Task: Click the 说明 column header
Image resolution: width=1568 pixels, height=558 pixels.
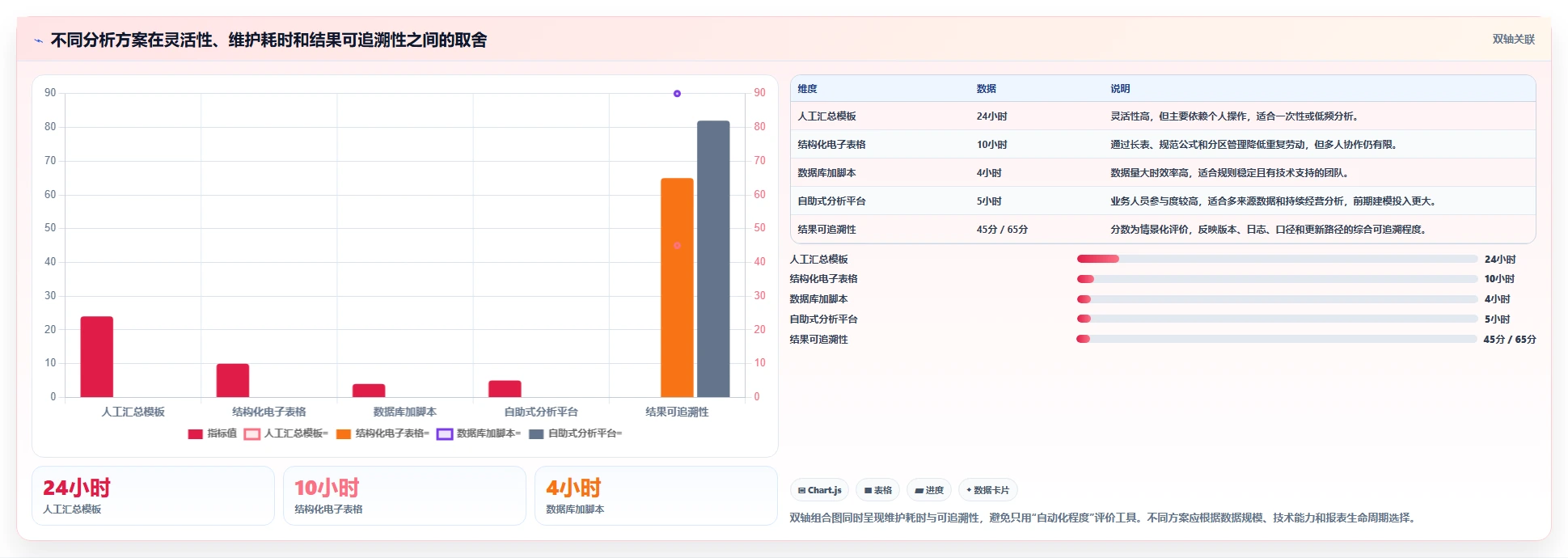Action: [1120, 89]
